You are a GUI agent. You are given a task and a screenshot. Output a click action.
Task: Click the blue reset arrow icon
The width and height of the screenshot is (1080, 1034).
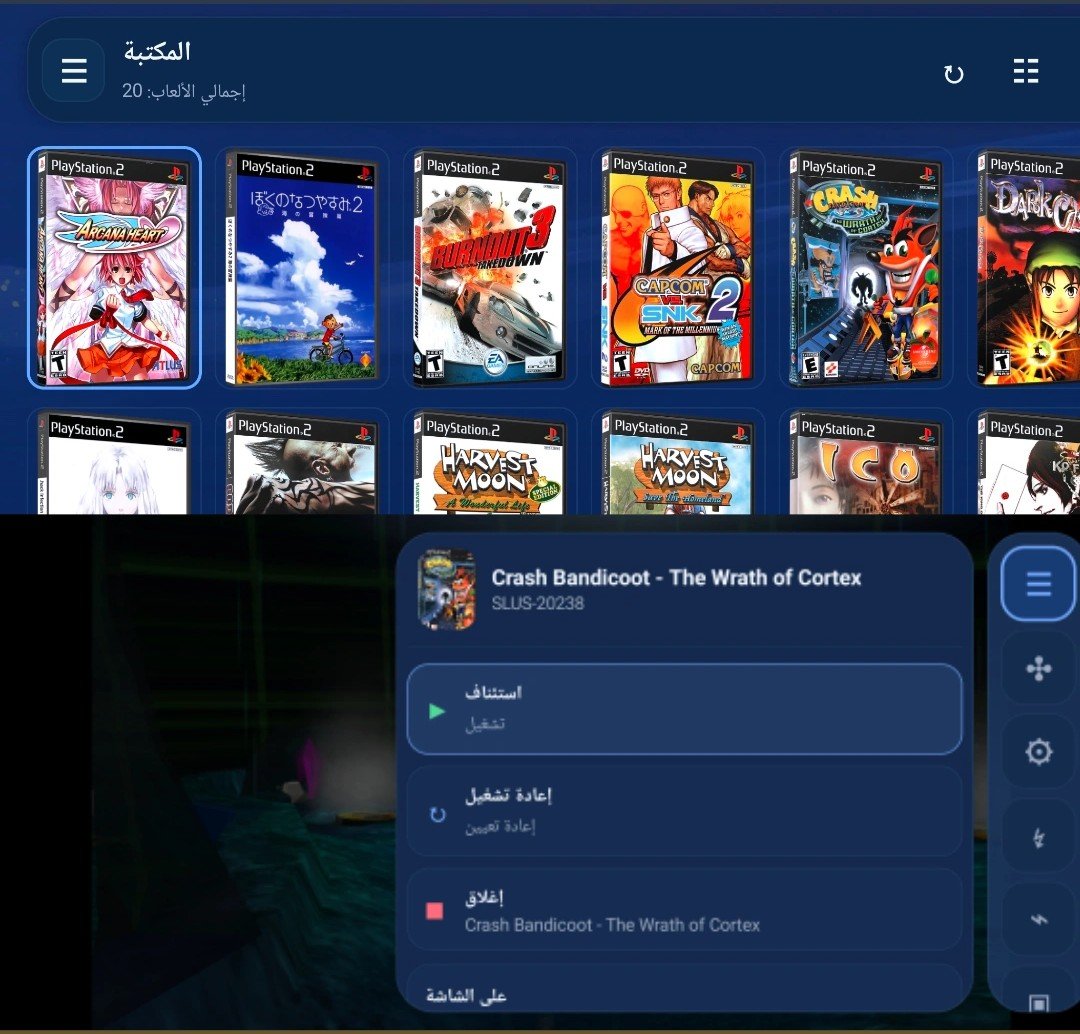(x=437, y=815)
